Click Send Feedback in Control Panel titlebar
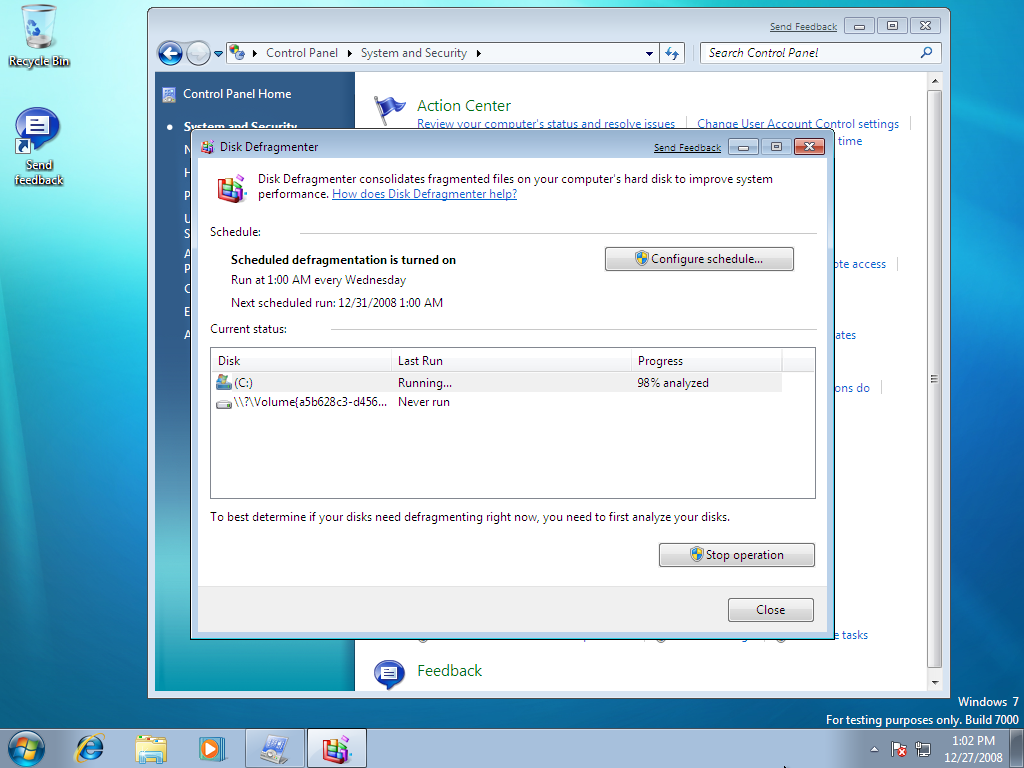The image size is (1024, 768). [803, 27]
